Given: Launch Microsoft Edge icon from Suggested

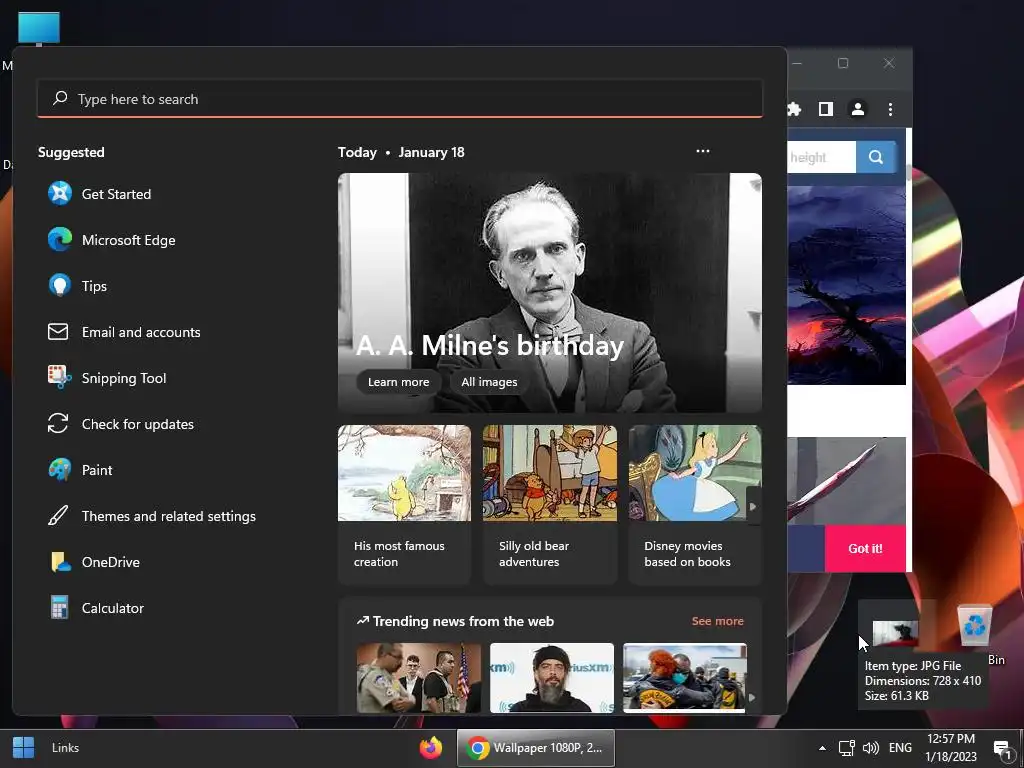Looking at the screenshot, I should [59, 240].
